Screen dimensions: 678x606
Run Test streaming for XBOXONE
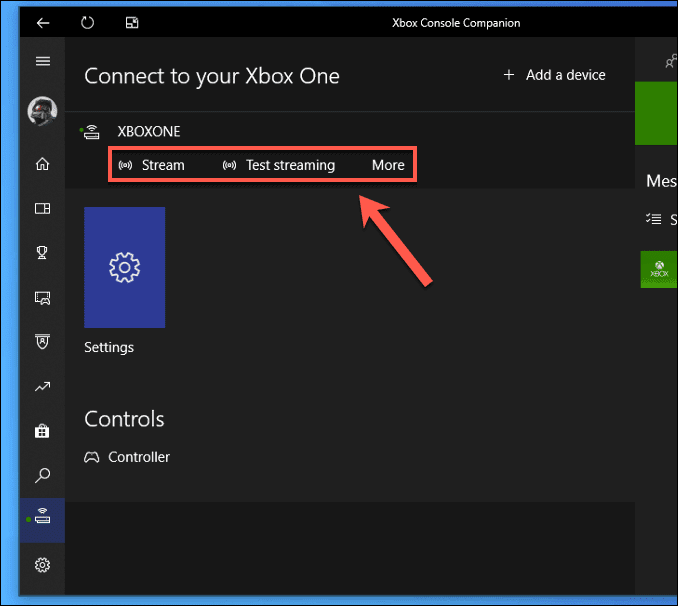[278, 165]
